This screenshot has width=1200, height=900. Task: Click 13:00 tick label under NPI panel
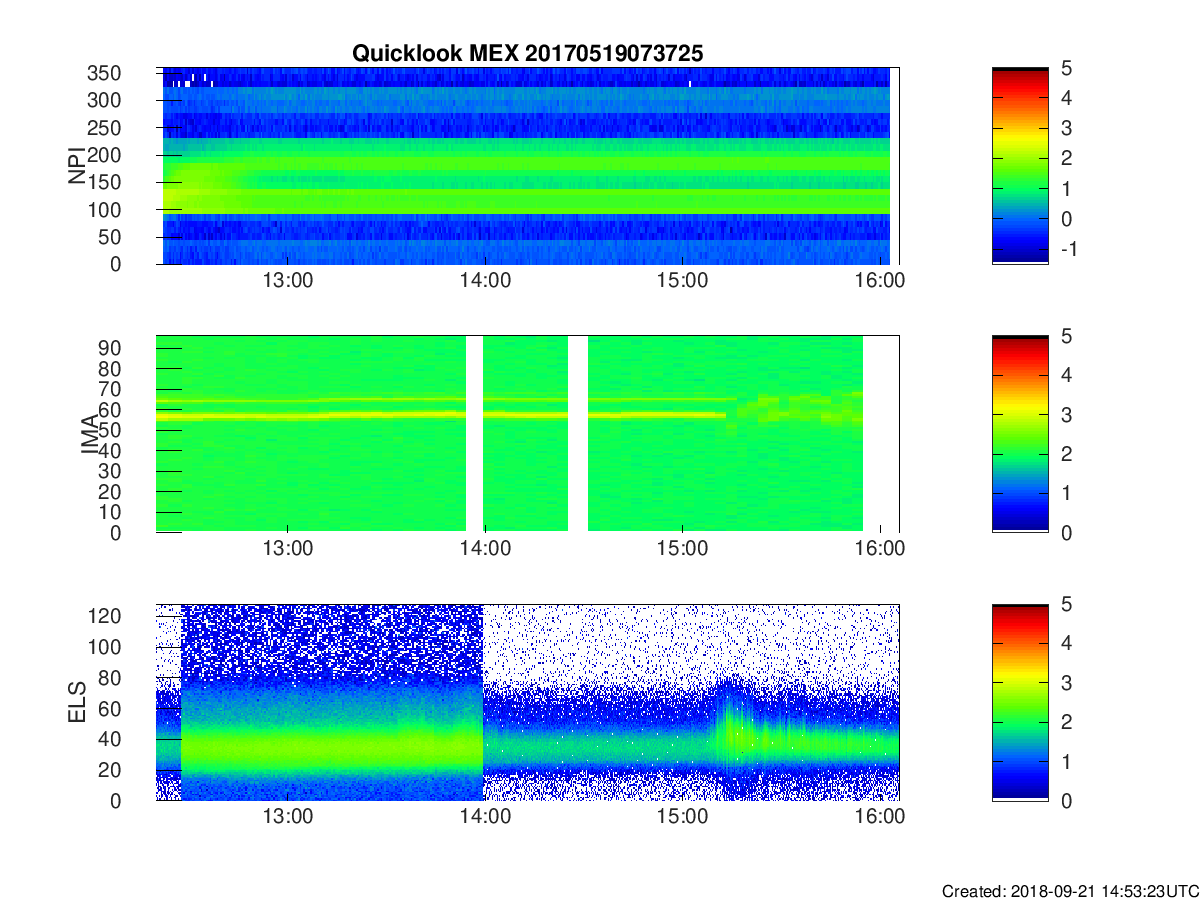[x=288, y=282]
